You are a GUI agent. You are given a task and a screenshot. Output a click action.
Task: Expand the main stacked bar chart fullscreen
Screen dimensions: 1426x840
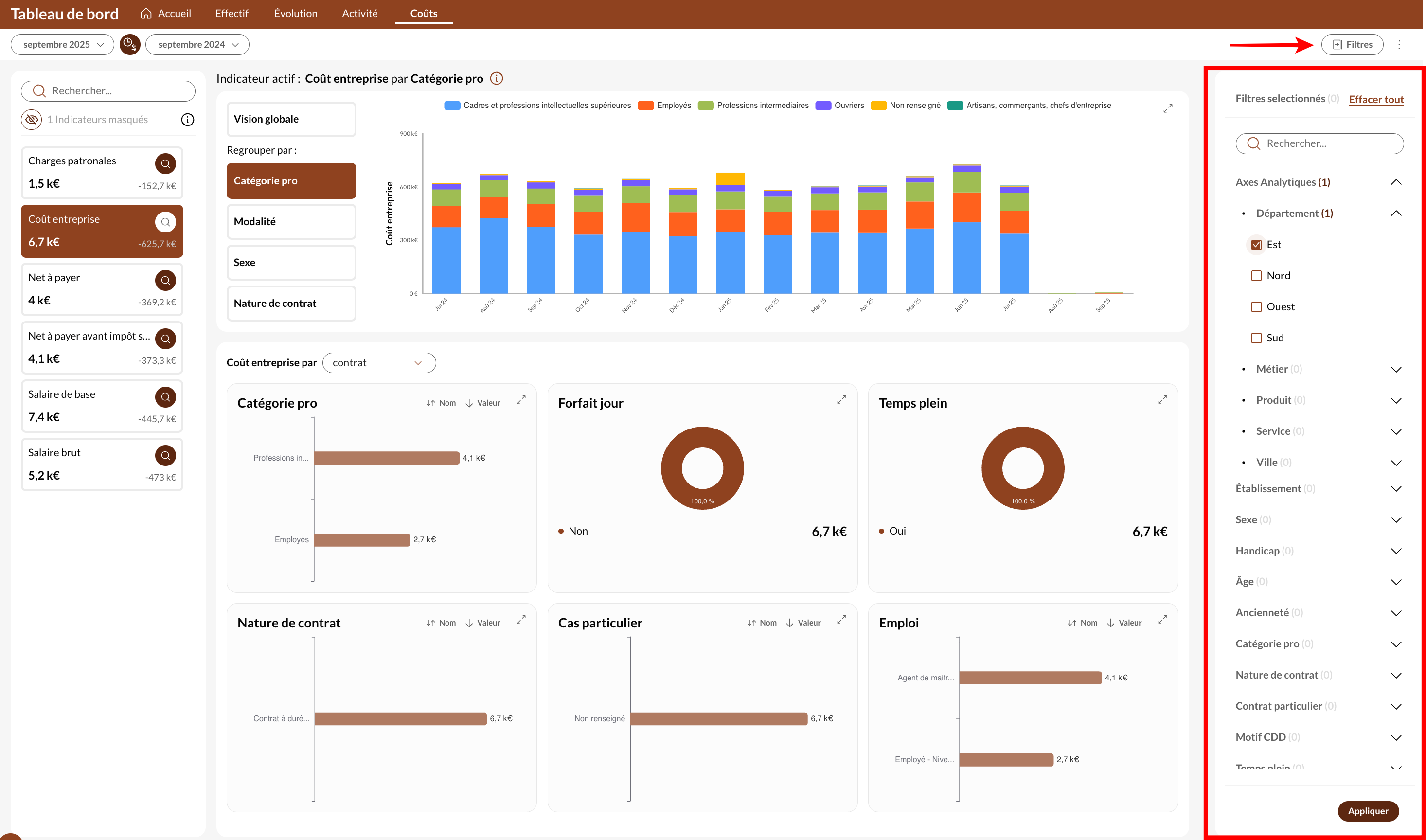coord(1167,108)
